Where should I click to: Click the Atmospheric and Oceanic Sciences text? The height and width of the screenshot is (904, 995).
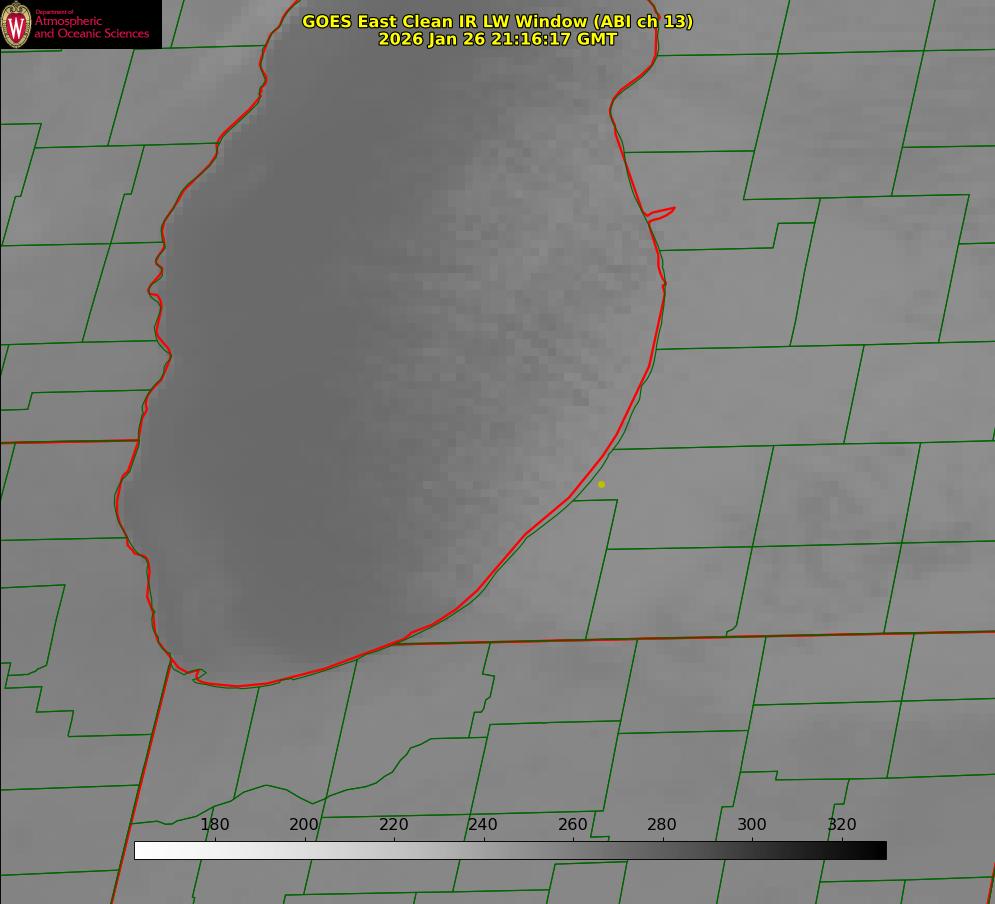tap(92, 28)
